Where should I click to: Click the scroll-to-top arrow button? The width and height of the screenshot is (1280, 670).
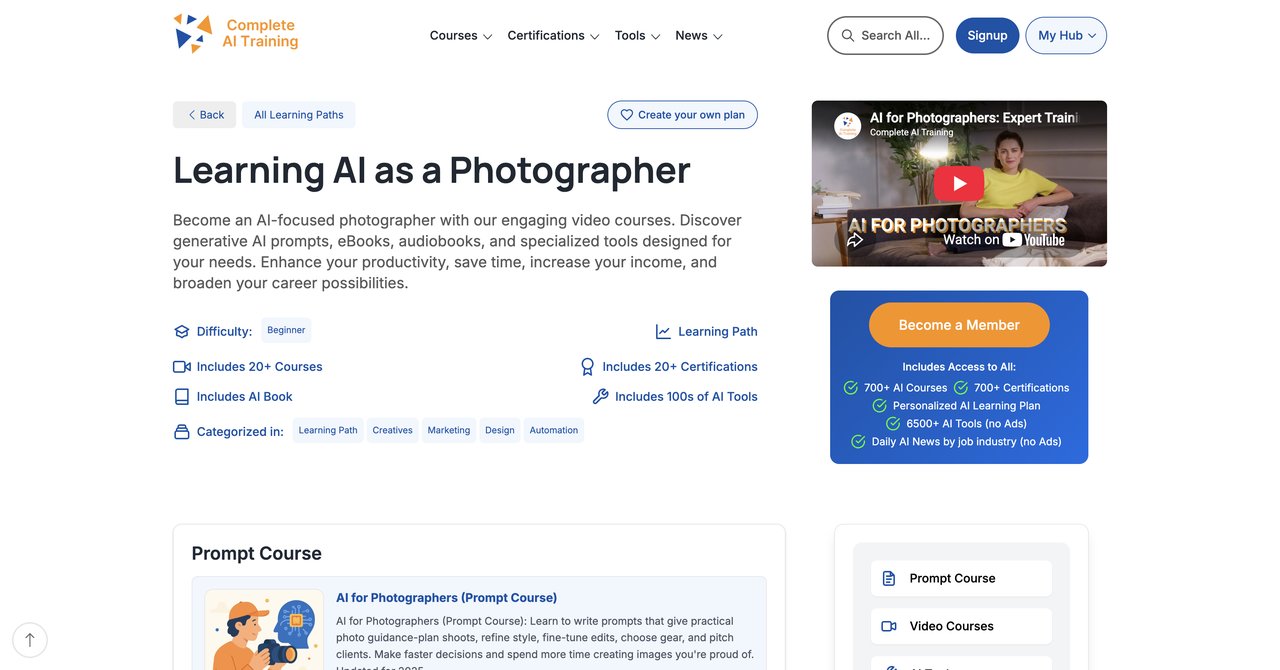[30, 640]
